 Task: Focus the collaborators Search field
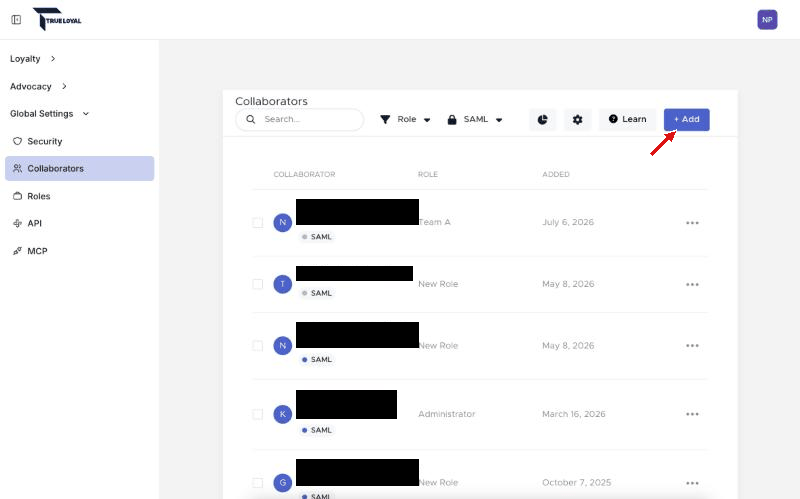pos(299,119)
